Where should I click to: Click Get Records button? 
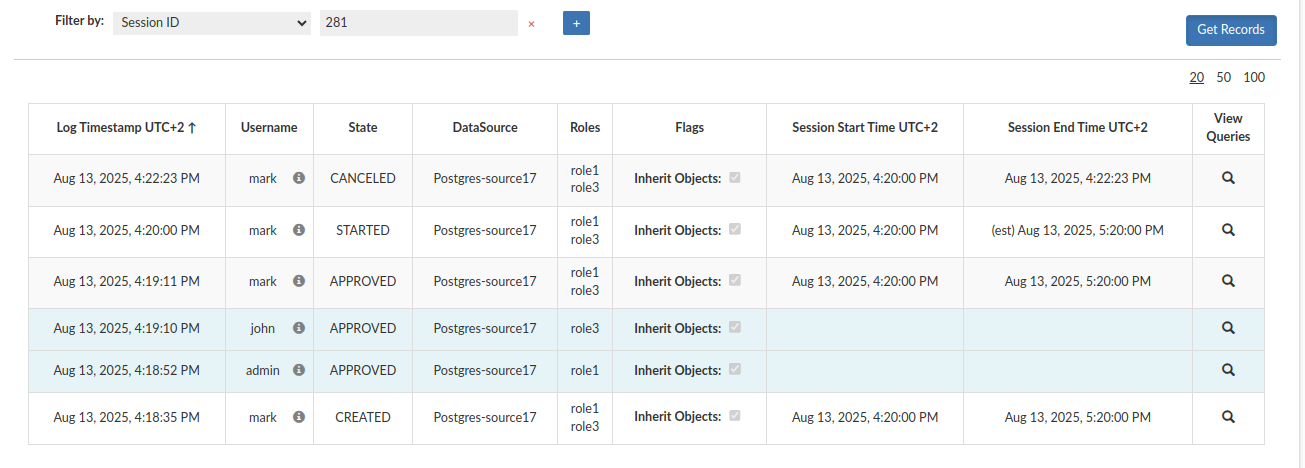coord(1231,30)
